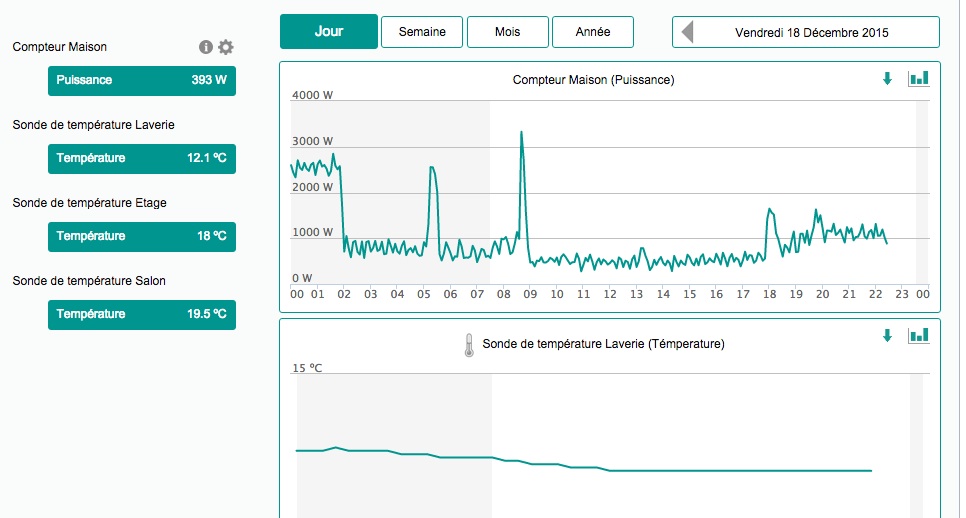Image resolution: width=966 pixels, height=518 pixels.
Task: Select the Puissance 393 W button
Action: 142,80
